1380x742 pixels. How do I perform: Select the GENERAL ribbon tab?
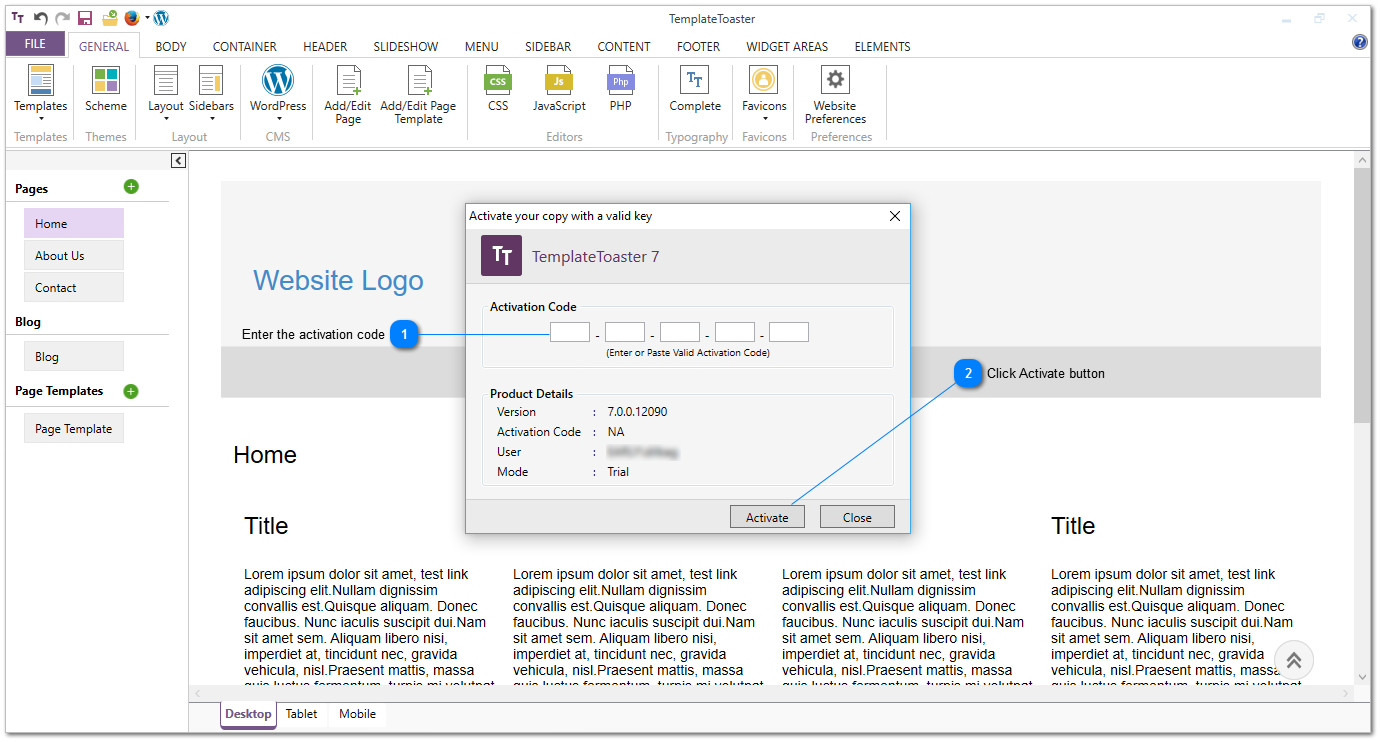tap(104, 46)
